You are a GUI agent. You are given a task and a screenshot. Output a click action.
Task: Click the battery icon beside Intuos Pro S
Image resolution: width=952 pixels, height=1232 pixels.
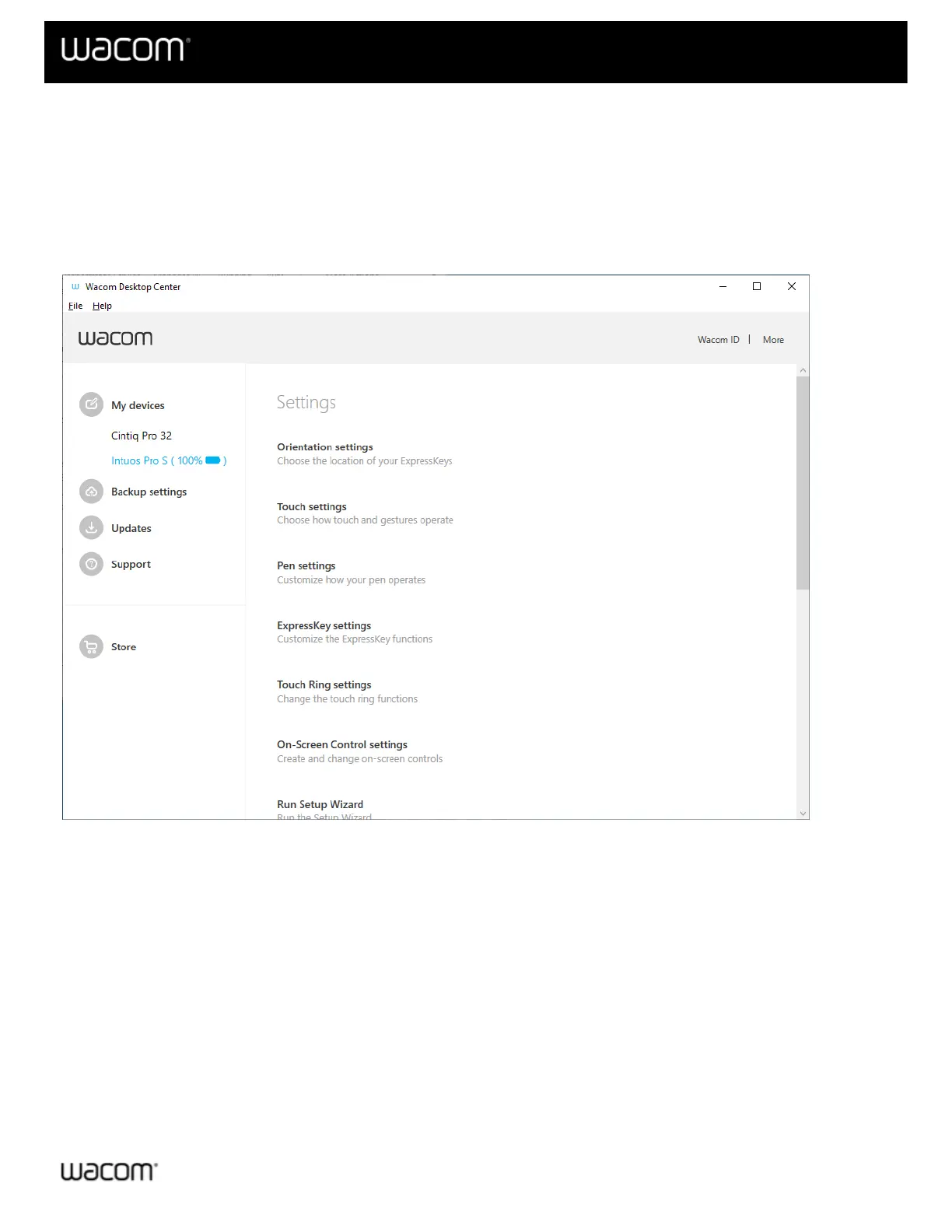pyautogui.click(x=213, y=460)
